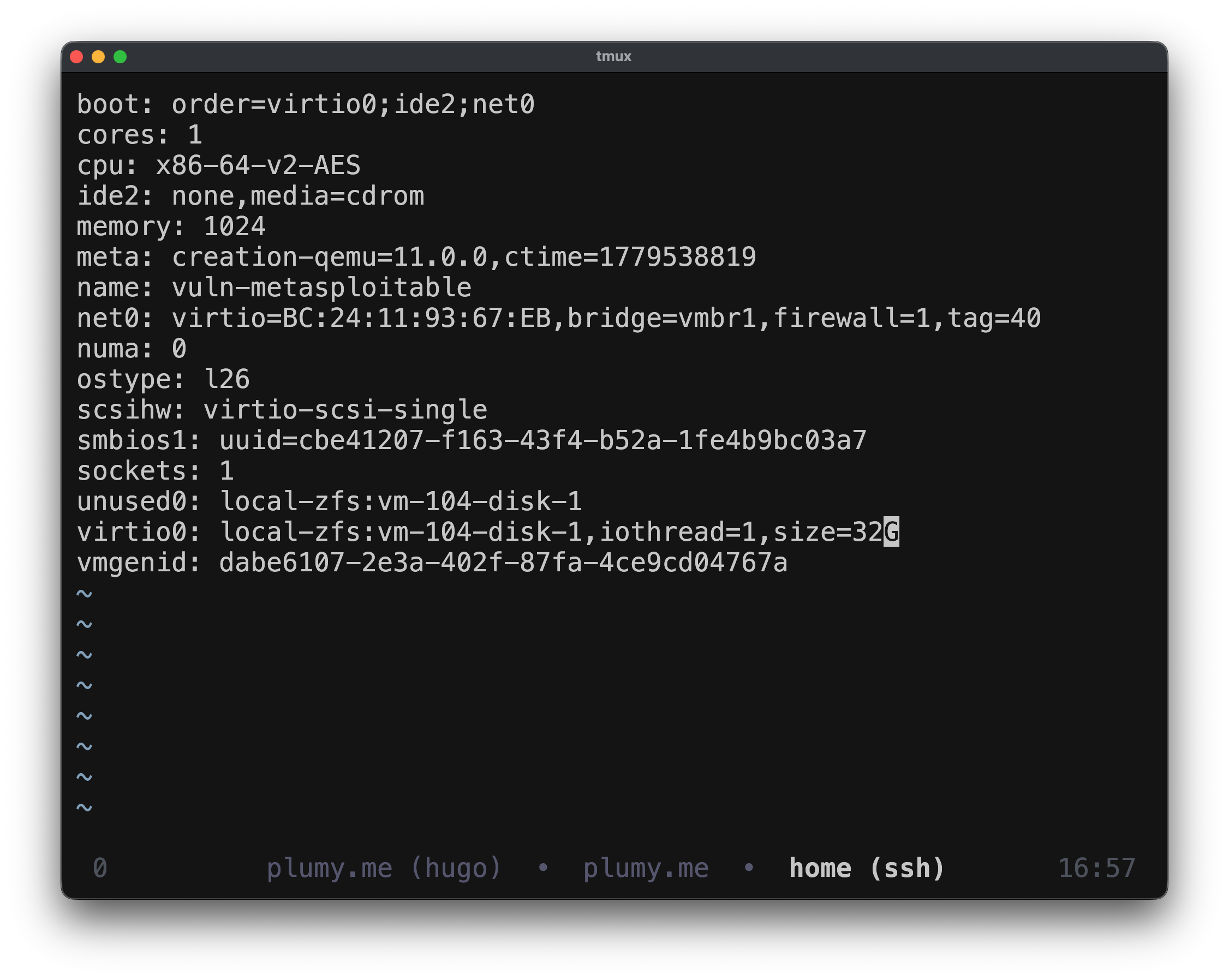Click the 'ostype: l26' line
Viewport: 1229px width, 980px height.
(x=163, y=380)
